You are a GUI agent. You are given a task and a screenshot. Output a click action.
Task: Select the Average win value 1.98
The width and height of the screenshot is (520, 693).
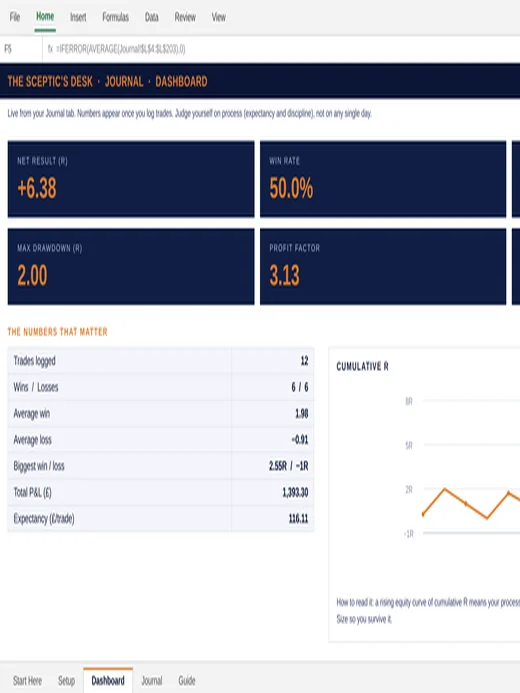tap(302, 414)
